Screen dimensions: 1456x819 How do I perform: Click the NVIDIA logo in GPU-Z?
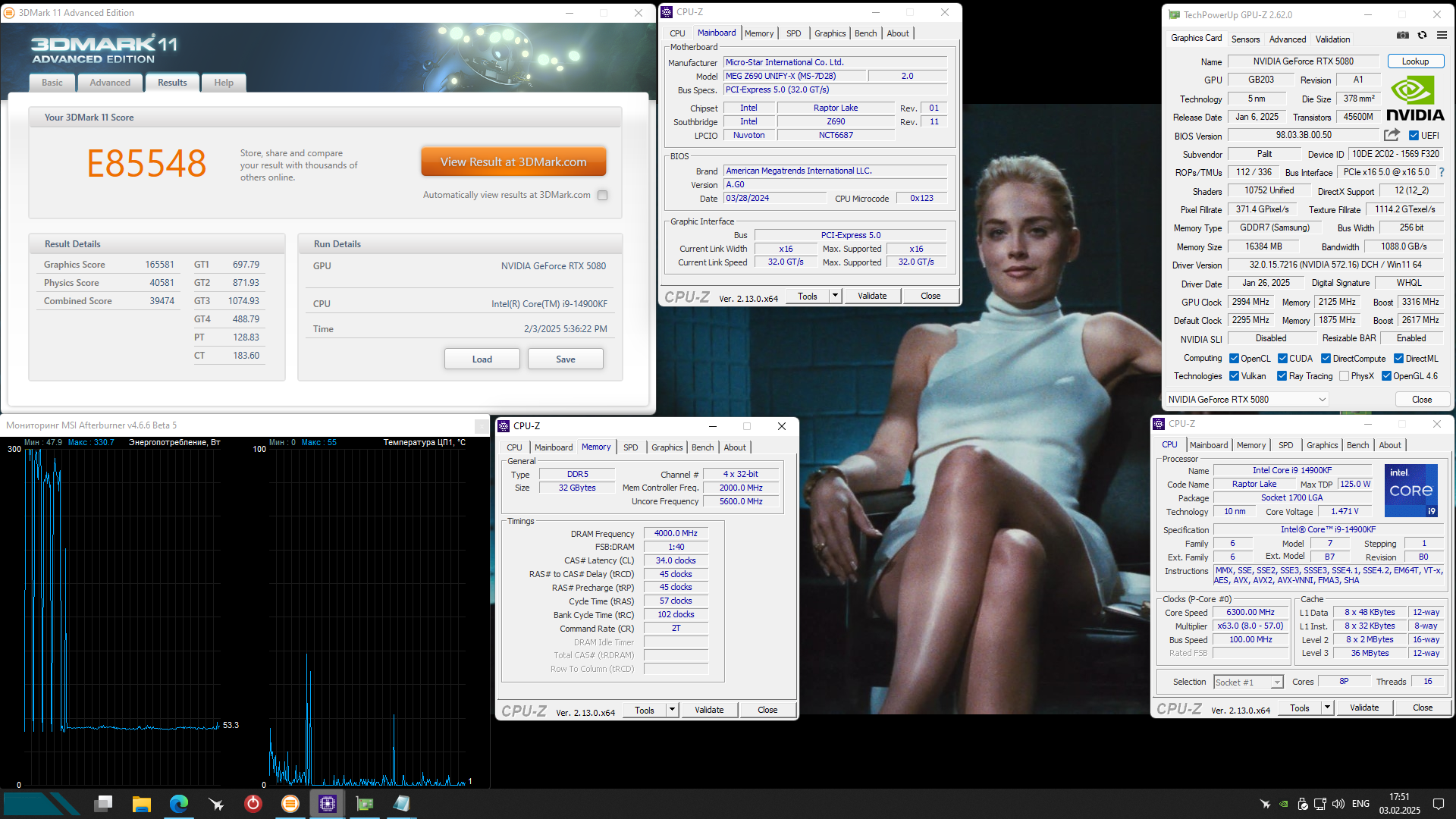pyautogui.click(x=1415, y=98)
